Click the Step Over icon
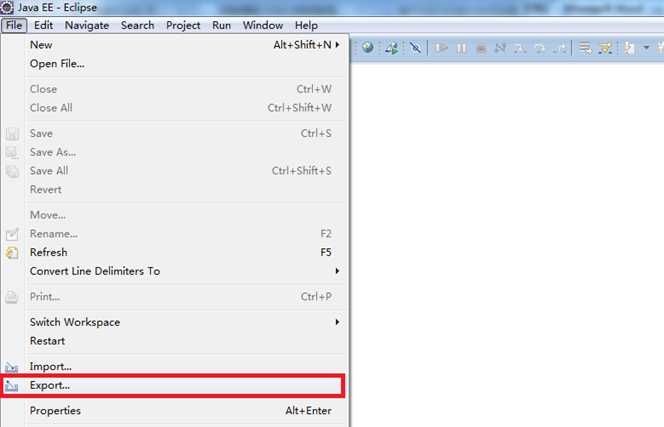Viewport: 664px width, 427px height. [x=540, y=48]
